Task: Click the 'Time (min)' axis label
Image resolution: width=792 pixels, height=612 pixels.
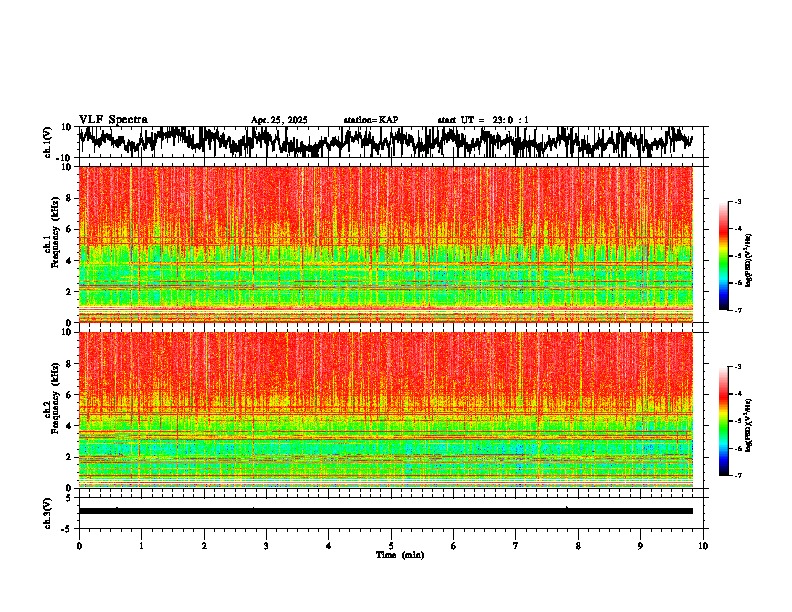Action: 400,555
